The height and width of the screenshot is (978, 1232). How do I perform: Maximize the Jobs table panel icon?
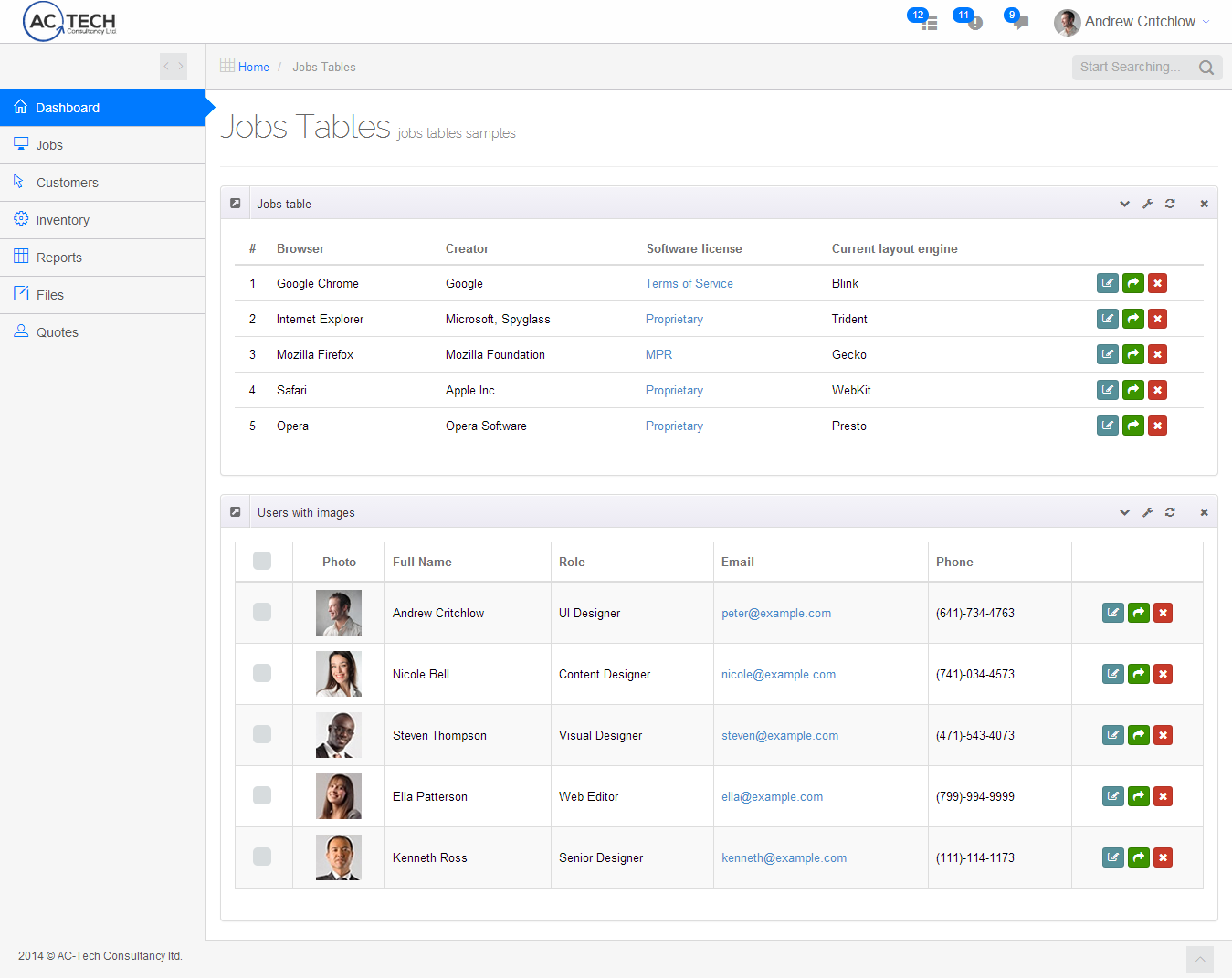click(x=236, y=204)
